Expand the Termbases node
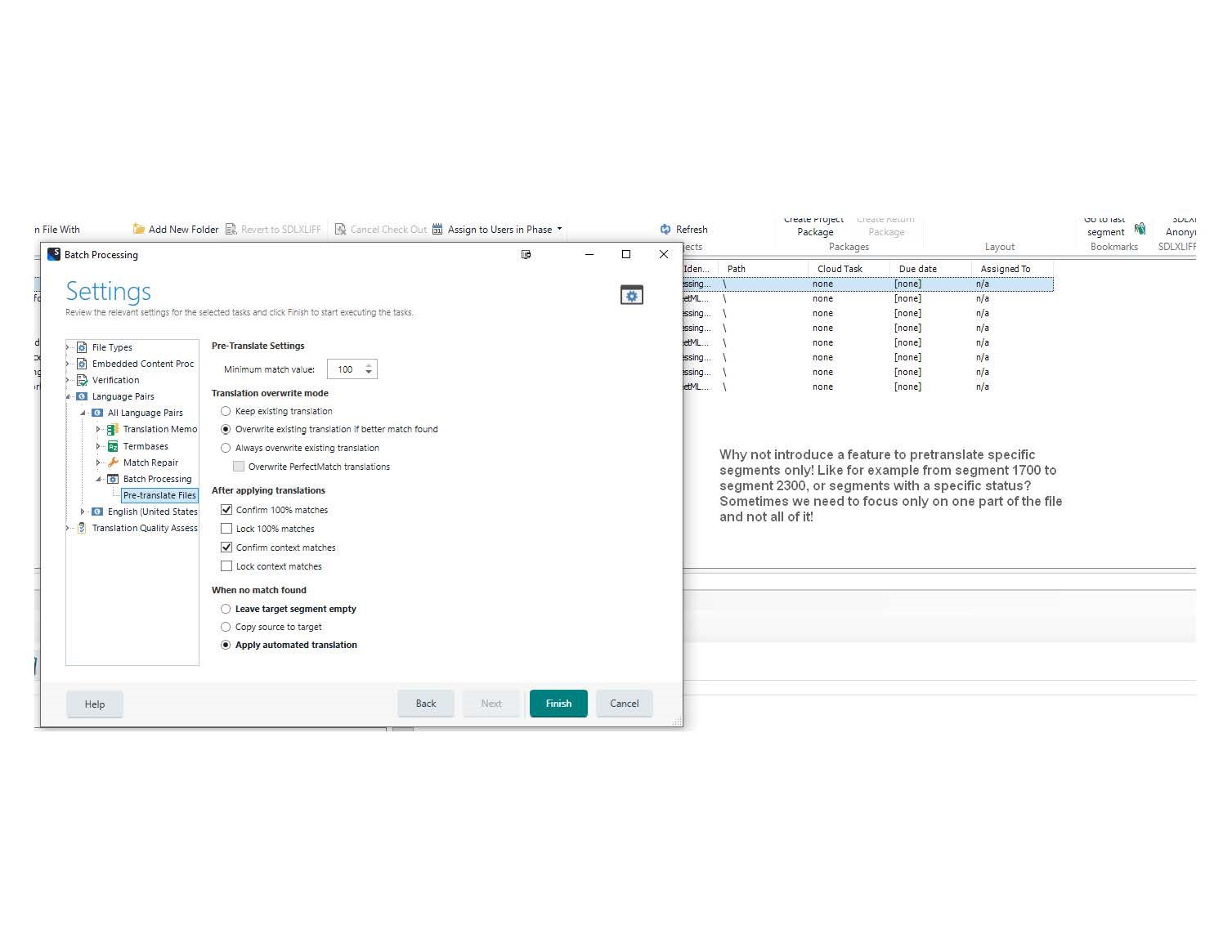1232x952 pixels. click(99, 446)
